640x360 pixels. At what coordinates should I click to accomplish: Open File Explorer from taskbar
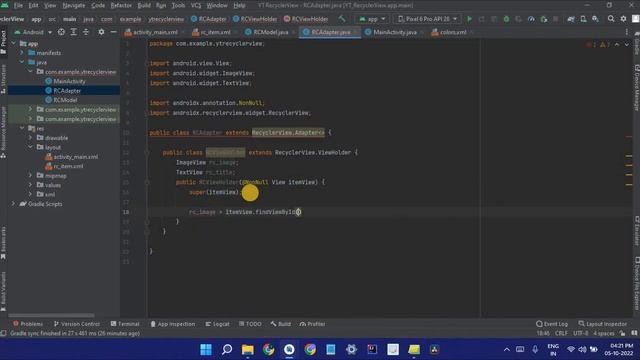248,349
